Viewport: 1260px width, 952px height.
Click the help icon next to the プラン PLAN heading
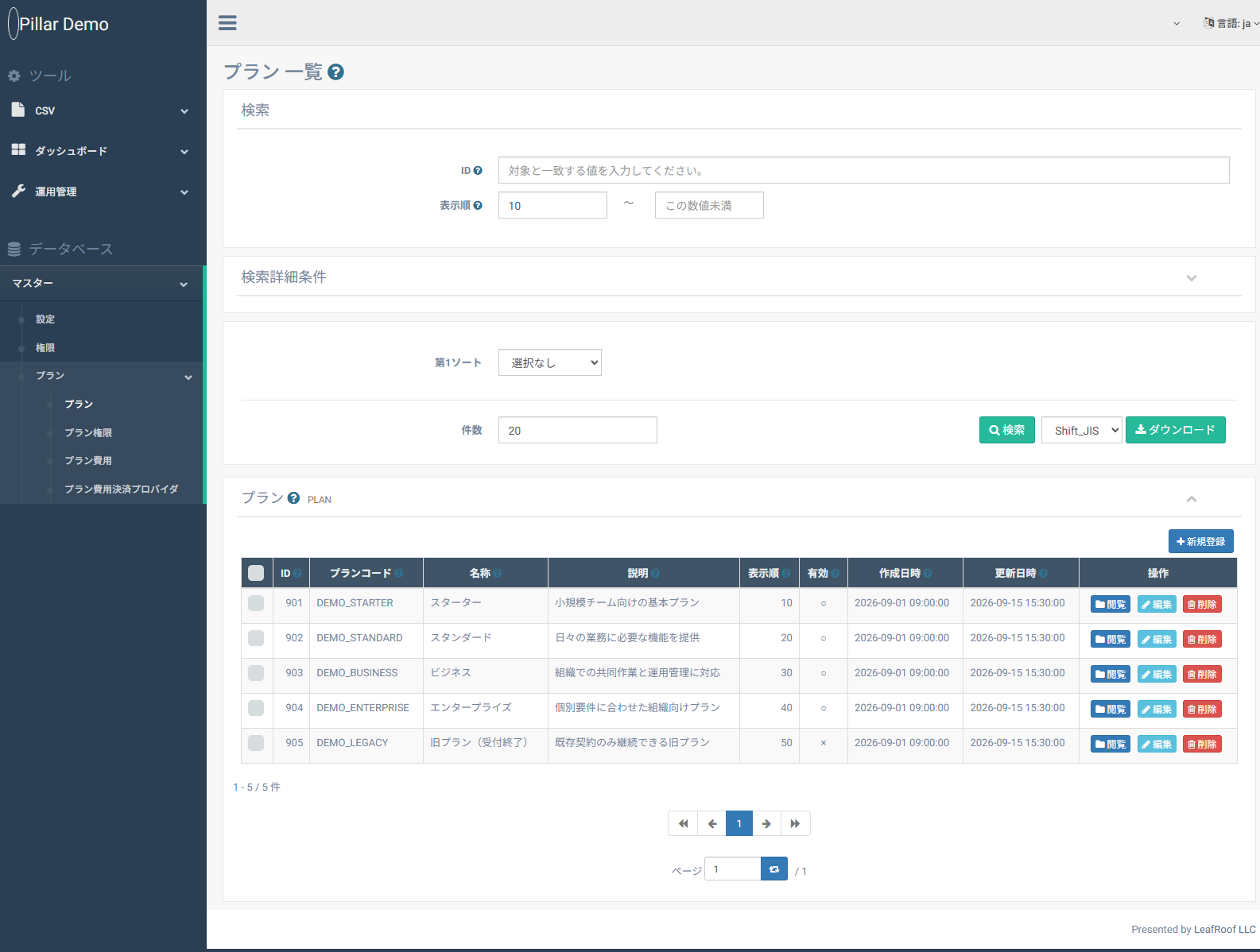(x=293, y=498)
